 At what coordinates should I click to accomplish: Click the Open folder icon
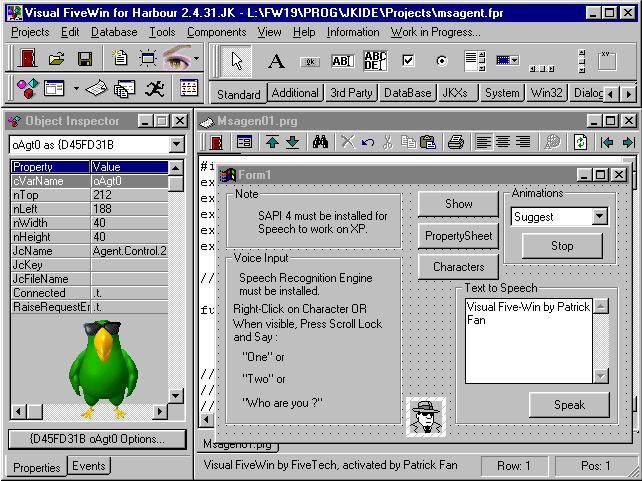tap(56, 60)
